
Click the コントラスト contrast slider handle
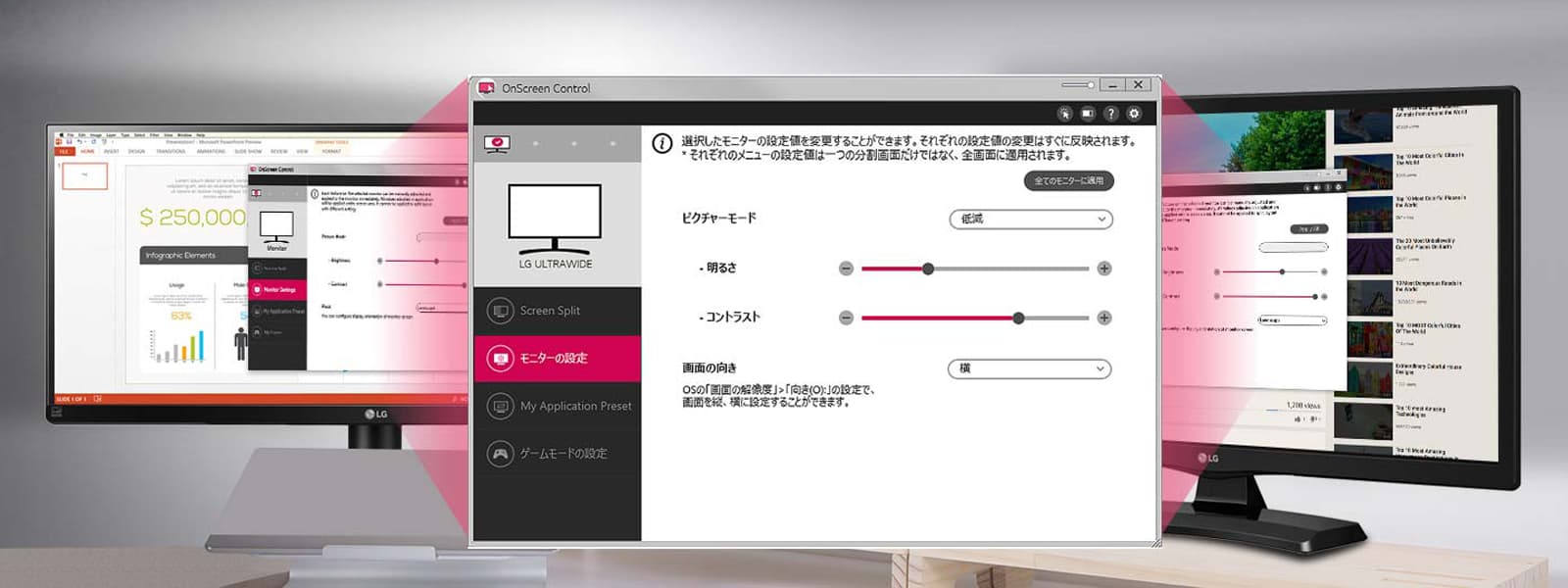1019,318
